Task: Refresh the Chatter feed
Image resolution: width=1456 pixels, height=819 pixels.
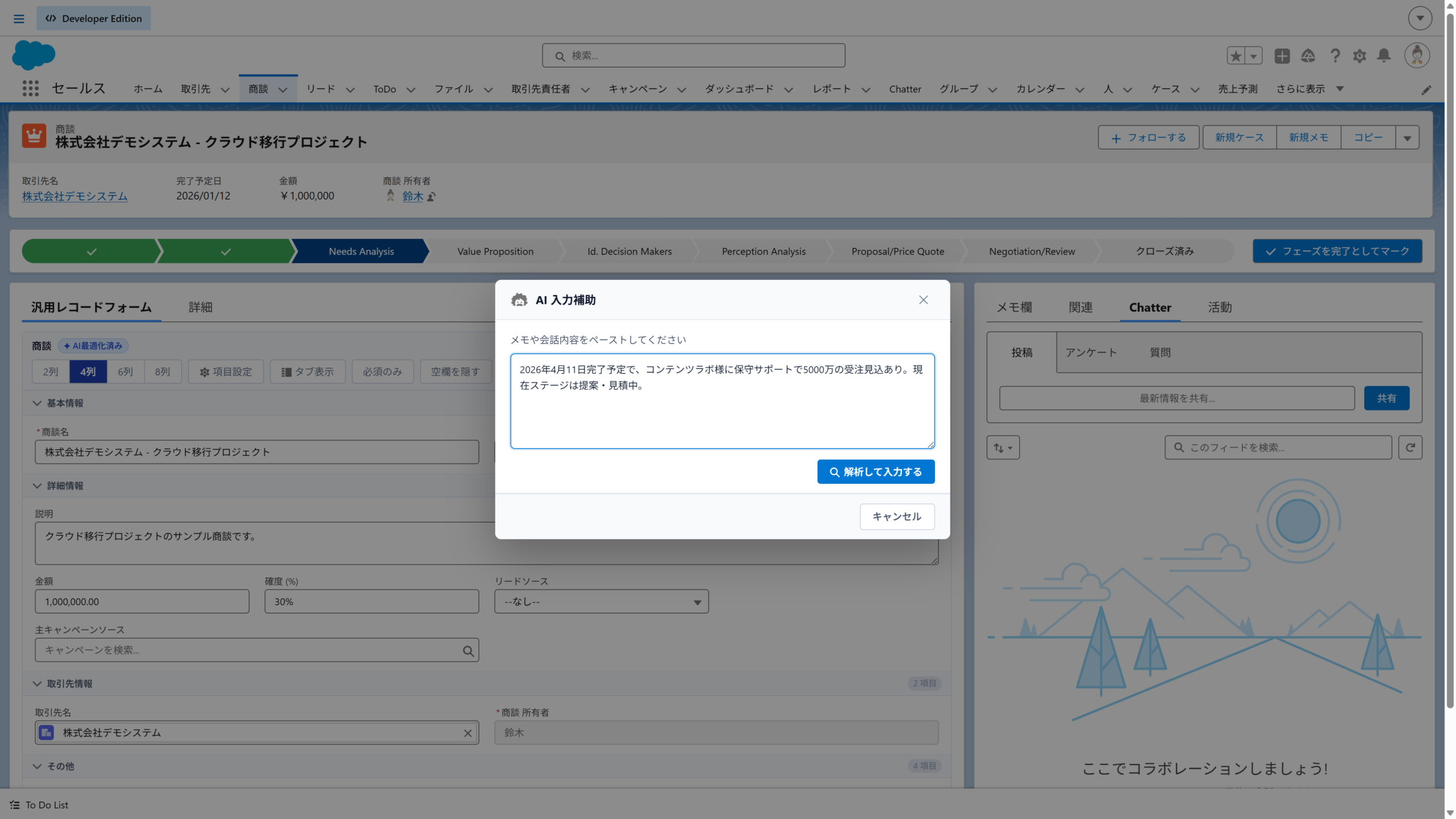Action: (1410, 448)
